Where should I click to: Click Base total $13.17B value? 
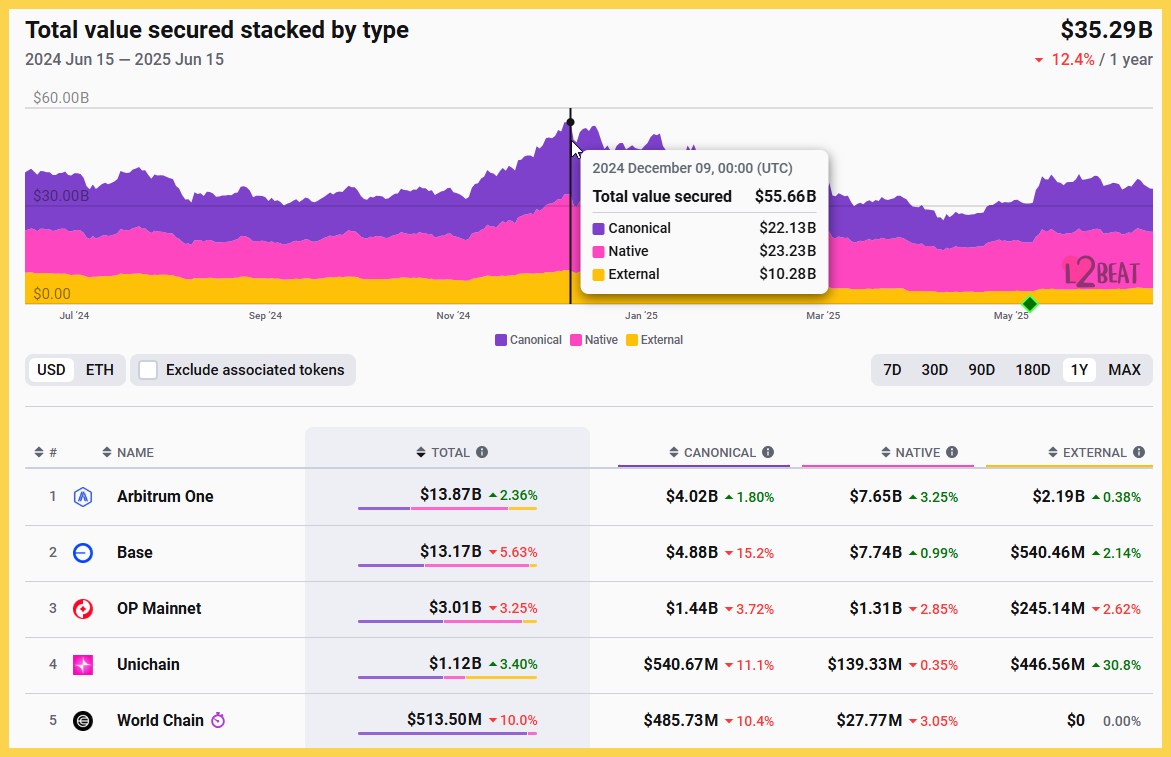click(x=450, y=551)
